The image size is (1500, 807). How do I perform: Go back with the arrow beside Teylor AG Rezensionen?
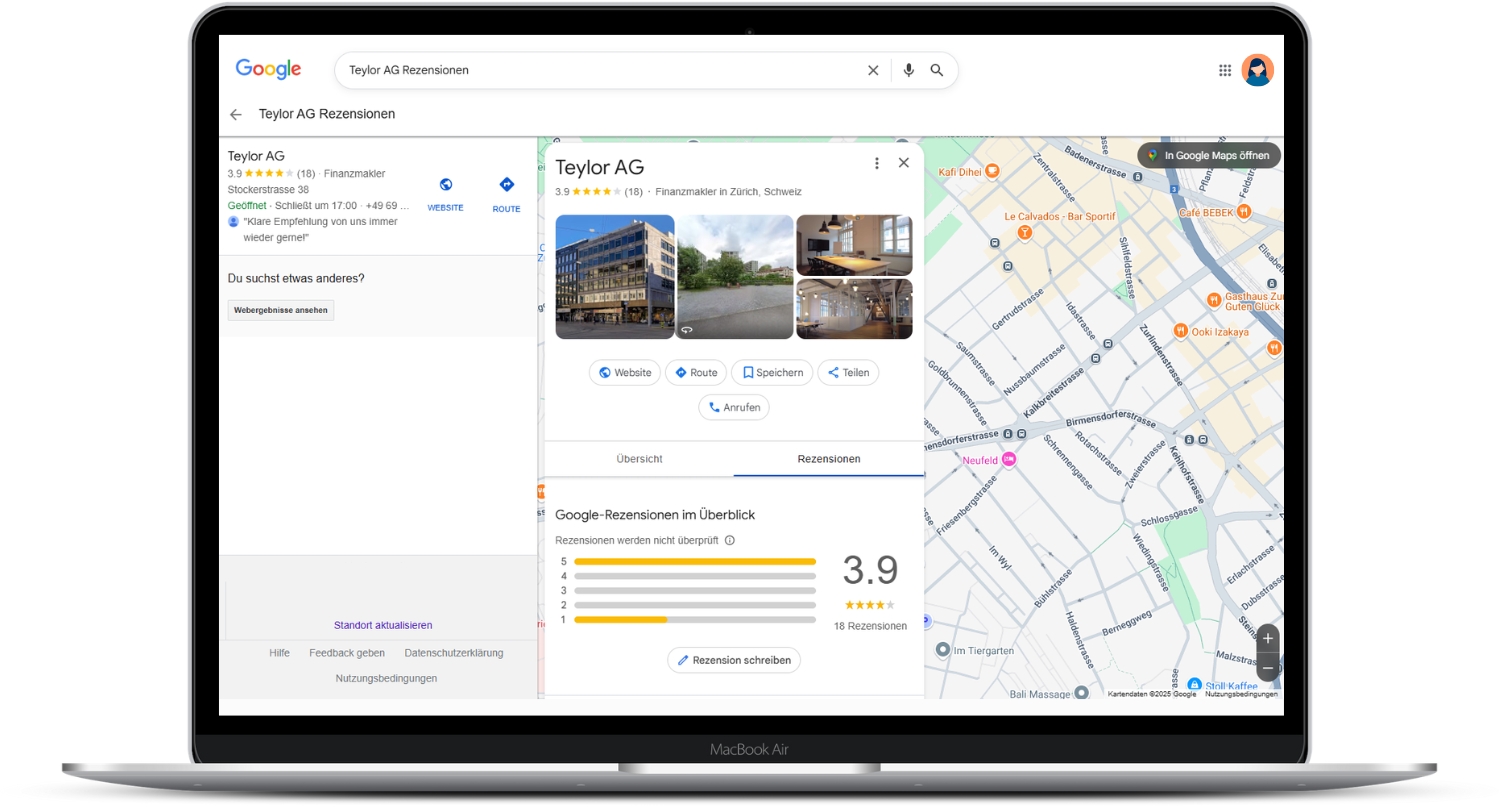tap(236, 114)
